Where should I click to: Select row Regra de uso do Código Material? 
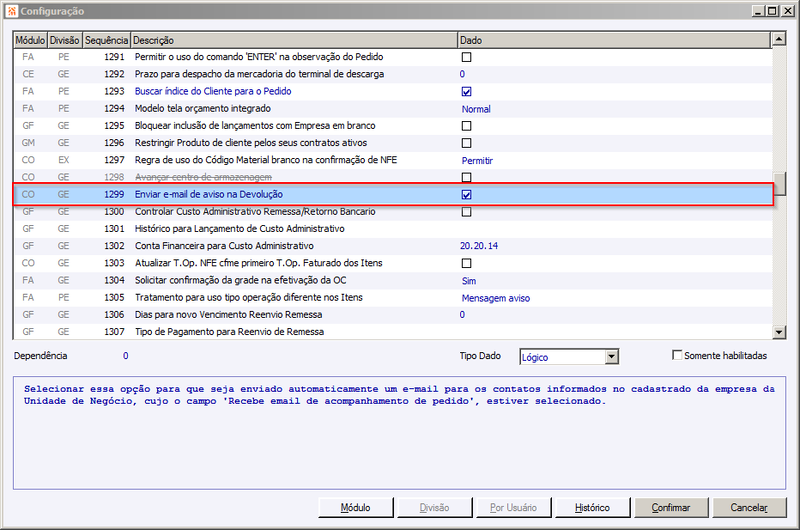(x=392, y=160)
